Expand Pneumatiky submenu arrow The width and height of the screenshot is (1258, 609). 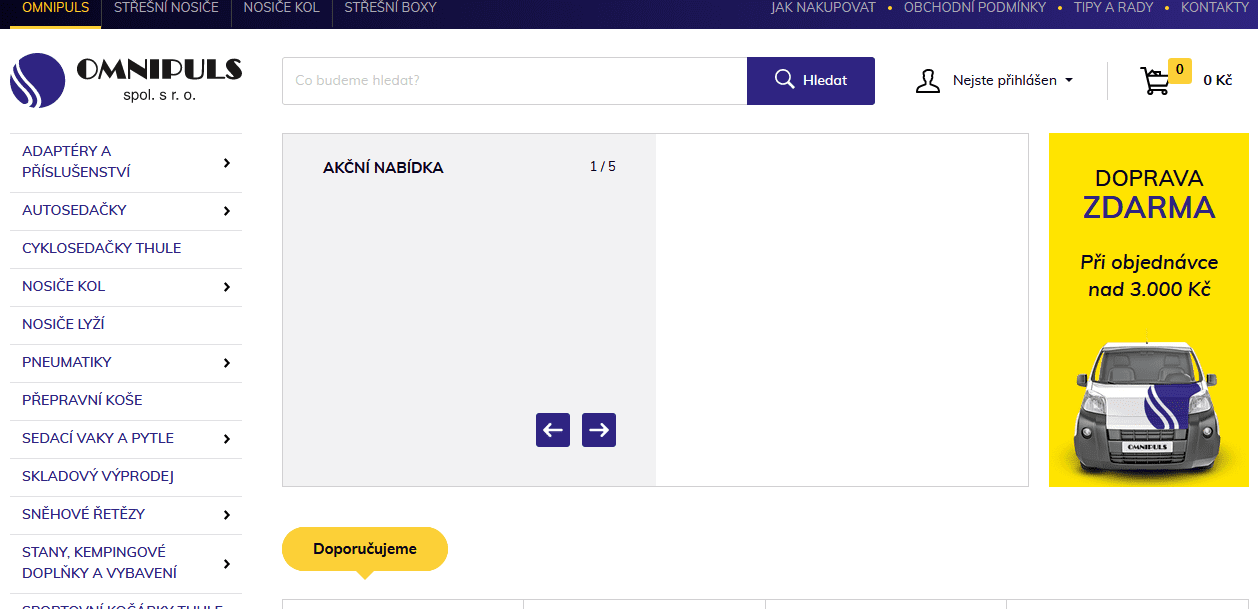click(227, 363)
